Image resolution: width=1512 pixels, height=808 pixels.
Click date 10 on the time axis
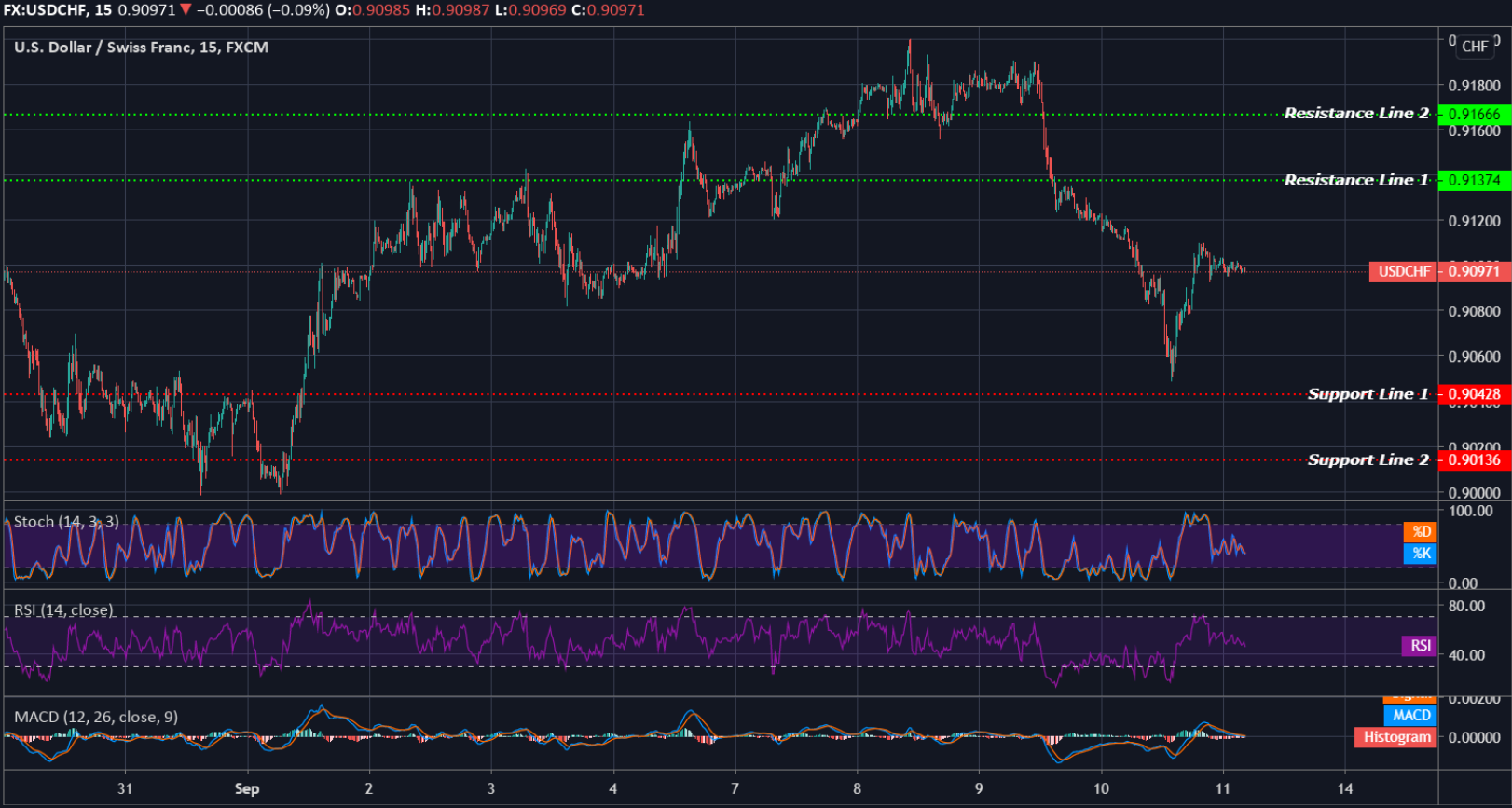tap(1101, 788)
